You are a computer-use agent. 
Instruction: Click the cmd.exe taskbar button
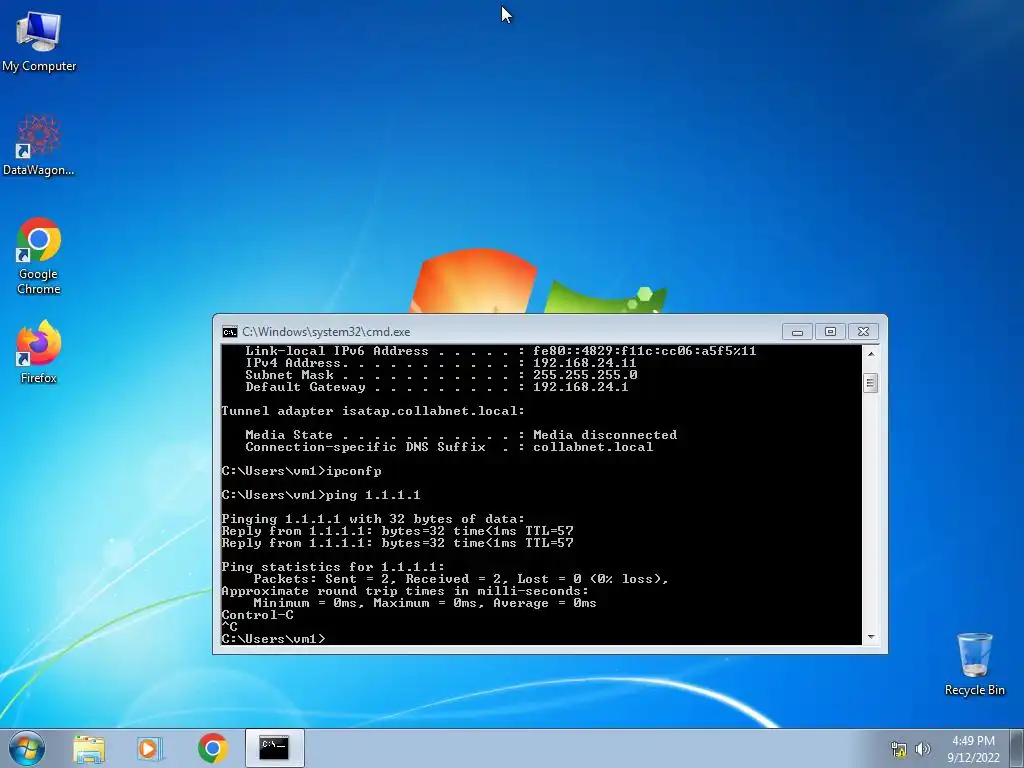click(274, 748)
